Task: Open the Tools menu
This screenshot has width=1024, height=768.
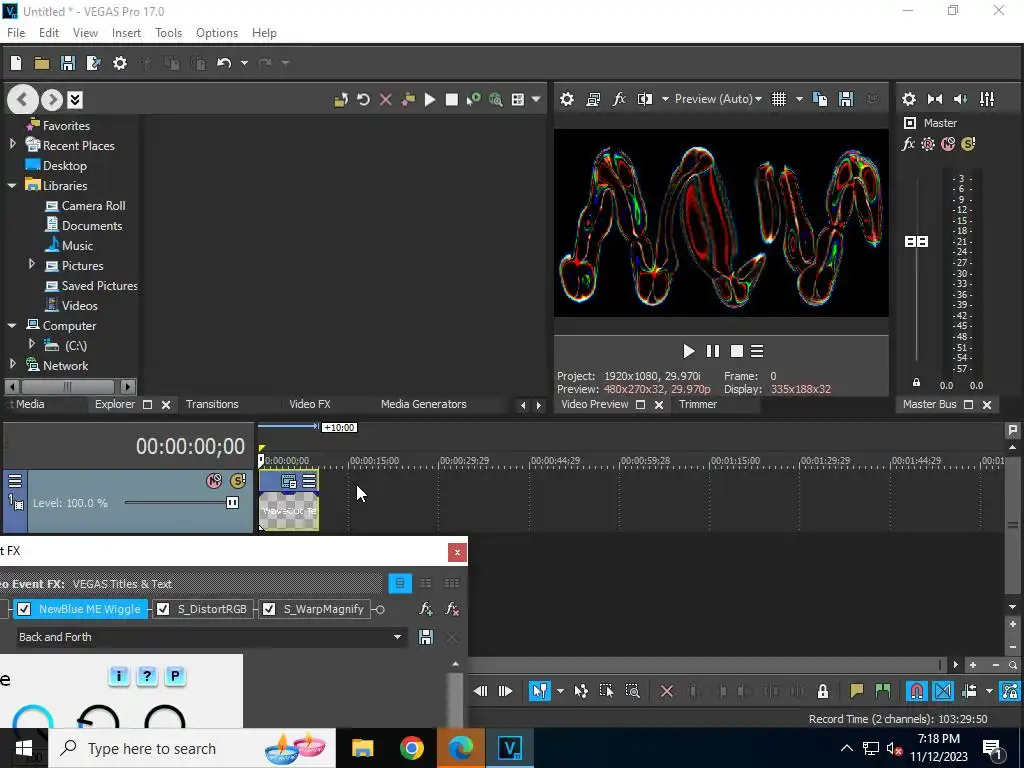Action: click(168, 33)
